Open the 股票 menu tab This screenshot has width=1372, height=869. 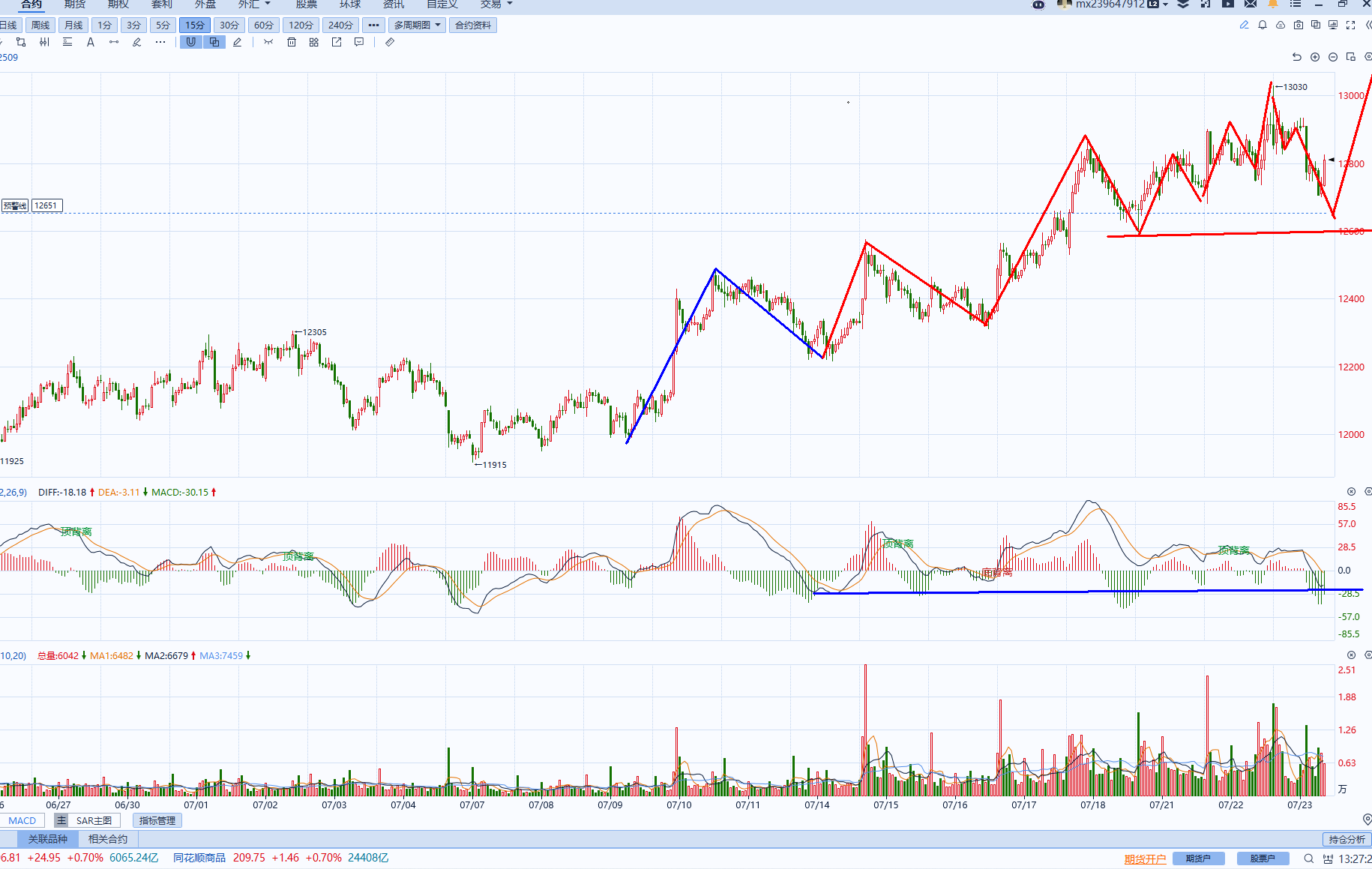pyautogui.click(x=307, y=4)
